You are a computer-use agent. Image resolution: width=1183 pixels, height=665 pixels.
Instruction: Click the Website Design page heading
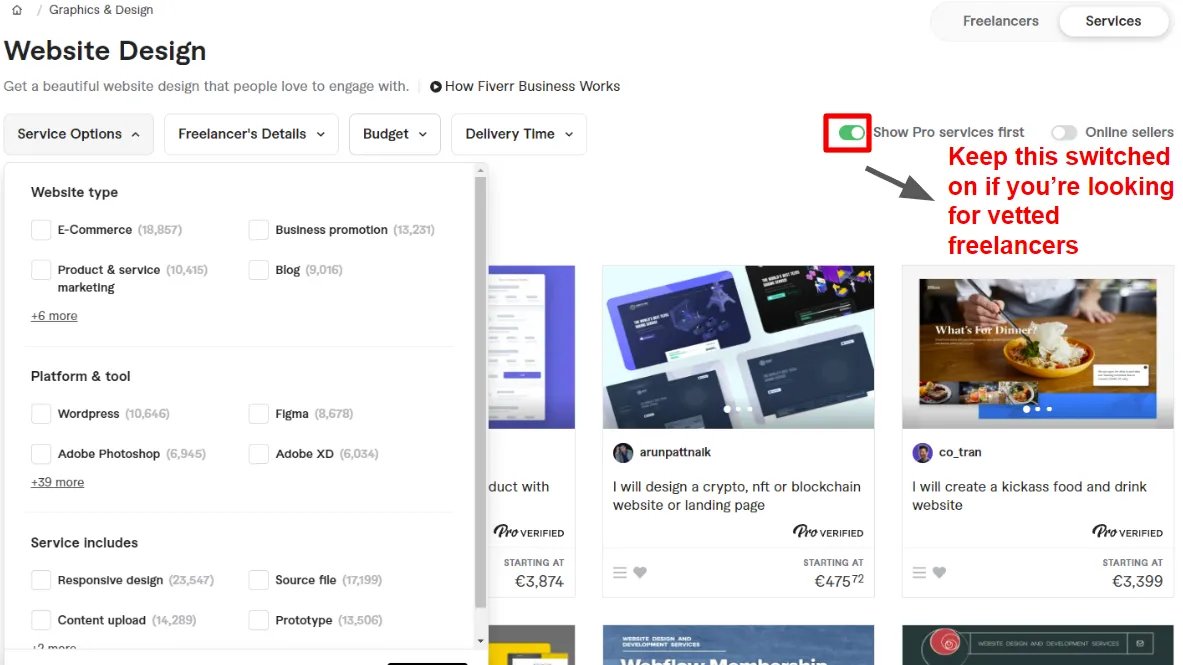pos(105,51)
